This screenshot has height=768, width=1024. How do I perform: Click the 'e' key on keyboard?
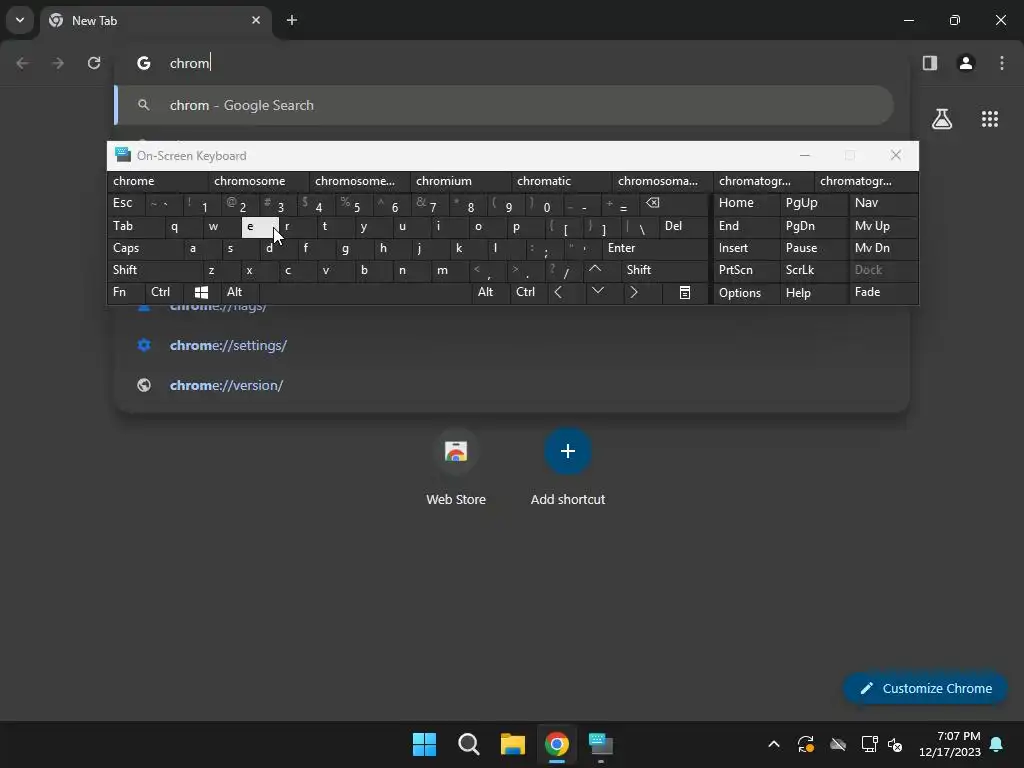click(260, 227)
